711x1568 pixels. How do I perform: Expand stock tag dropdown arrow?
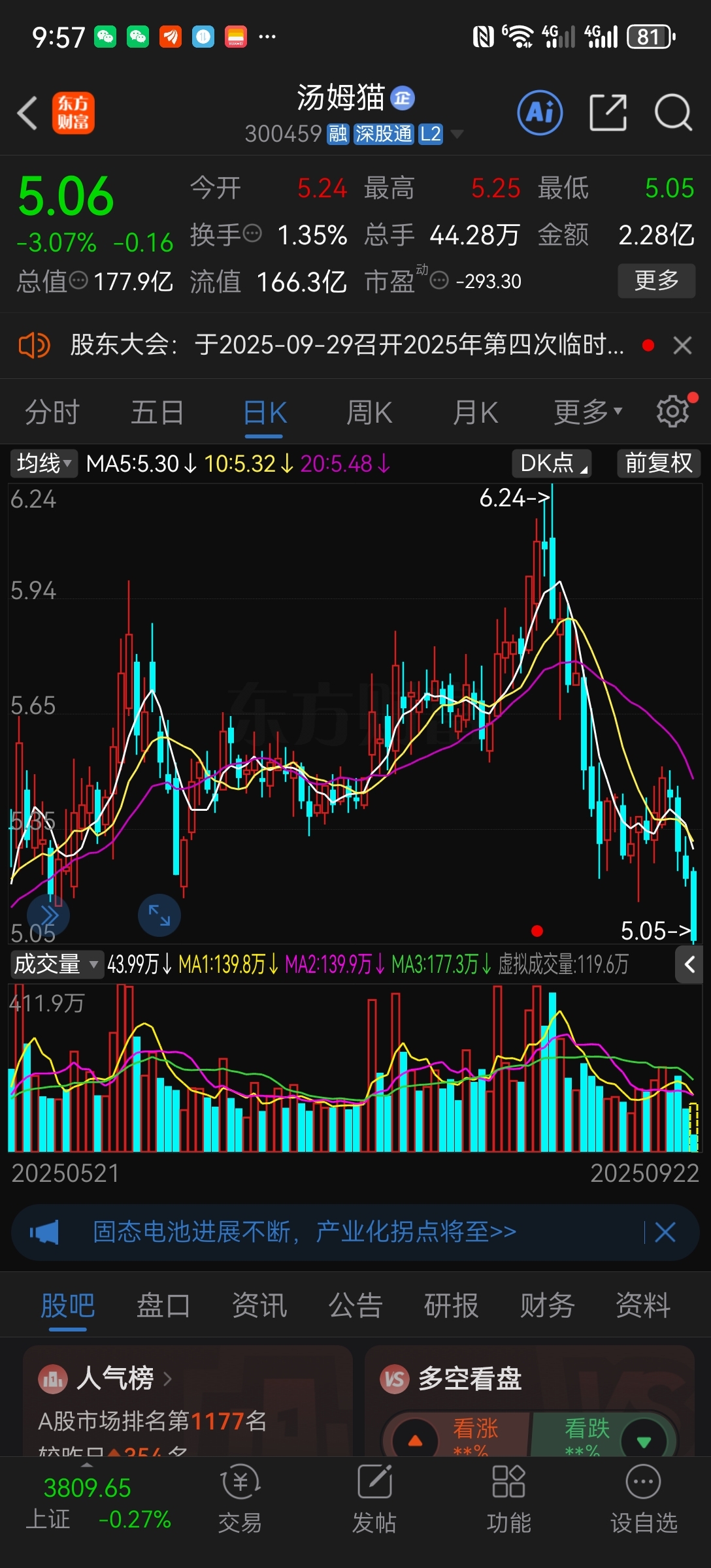tap(457, 134)
